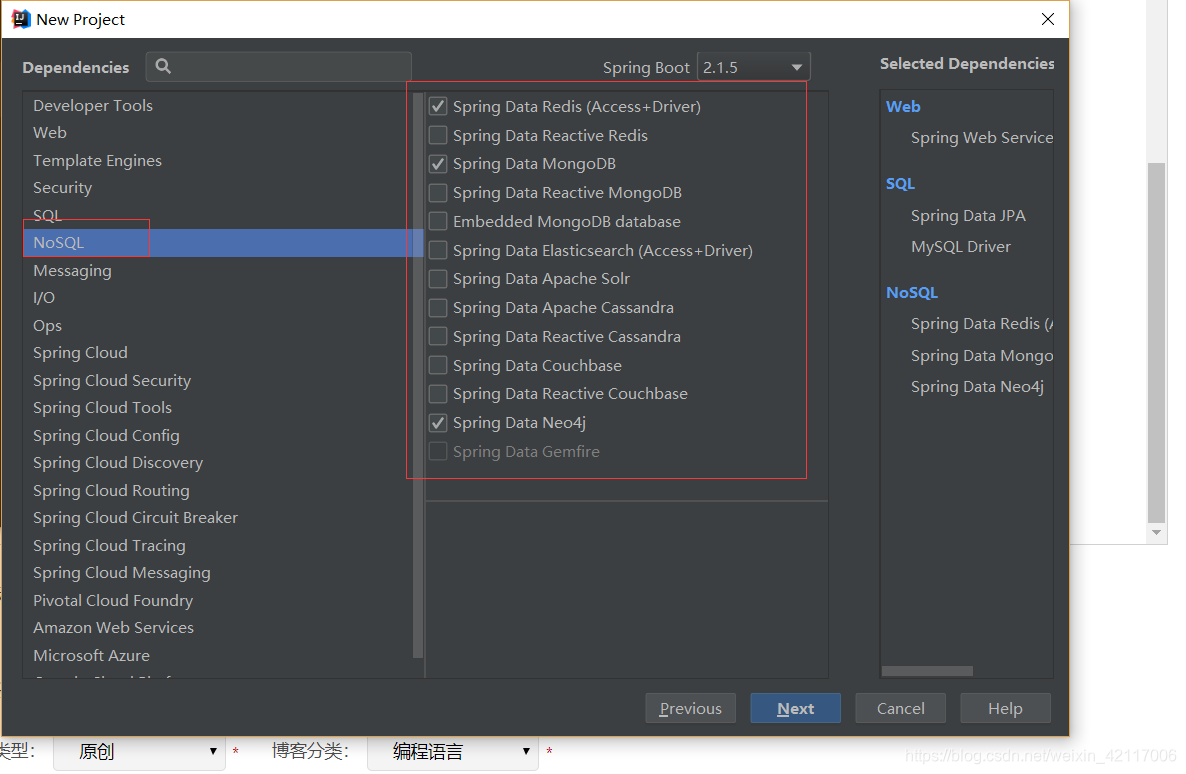The image size is (1186, 774).
Task: Click the Next button
Action: pos(796,708)
